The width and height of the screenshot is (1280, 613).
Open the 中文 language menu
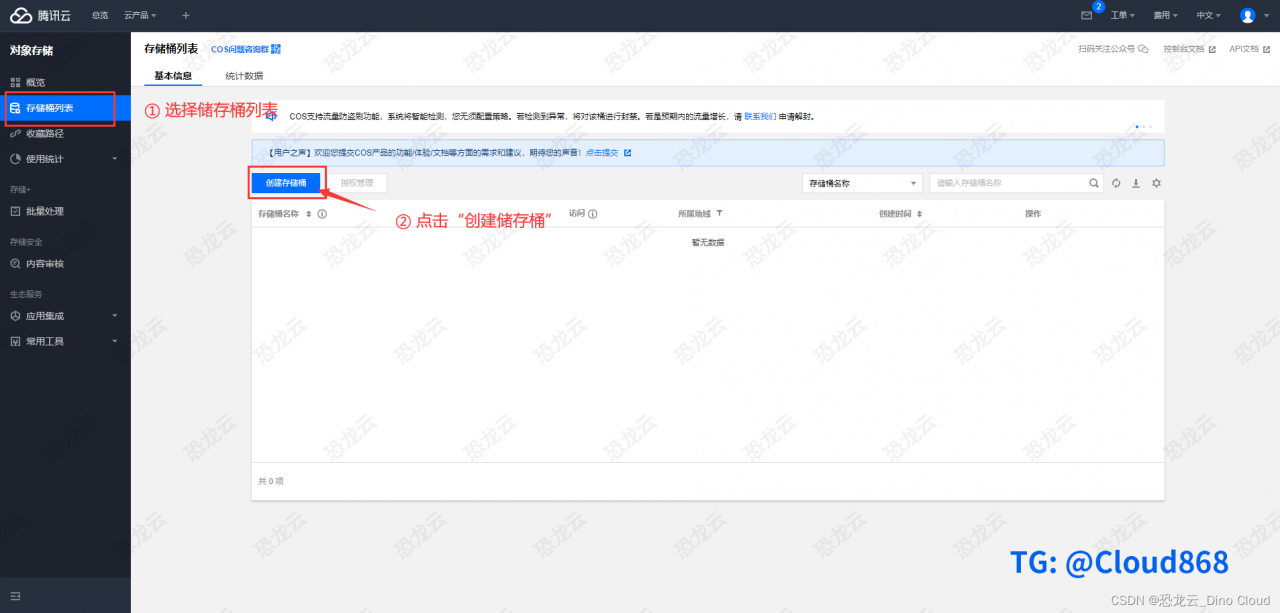[x=1206, y=15]
